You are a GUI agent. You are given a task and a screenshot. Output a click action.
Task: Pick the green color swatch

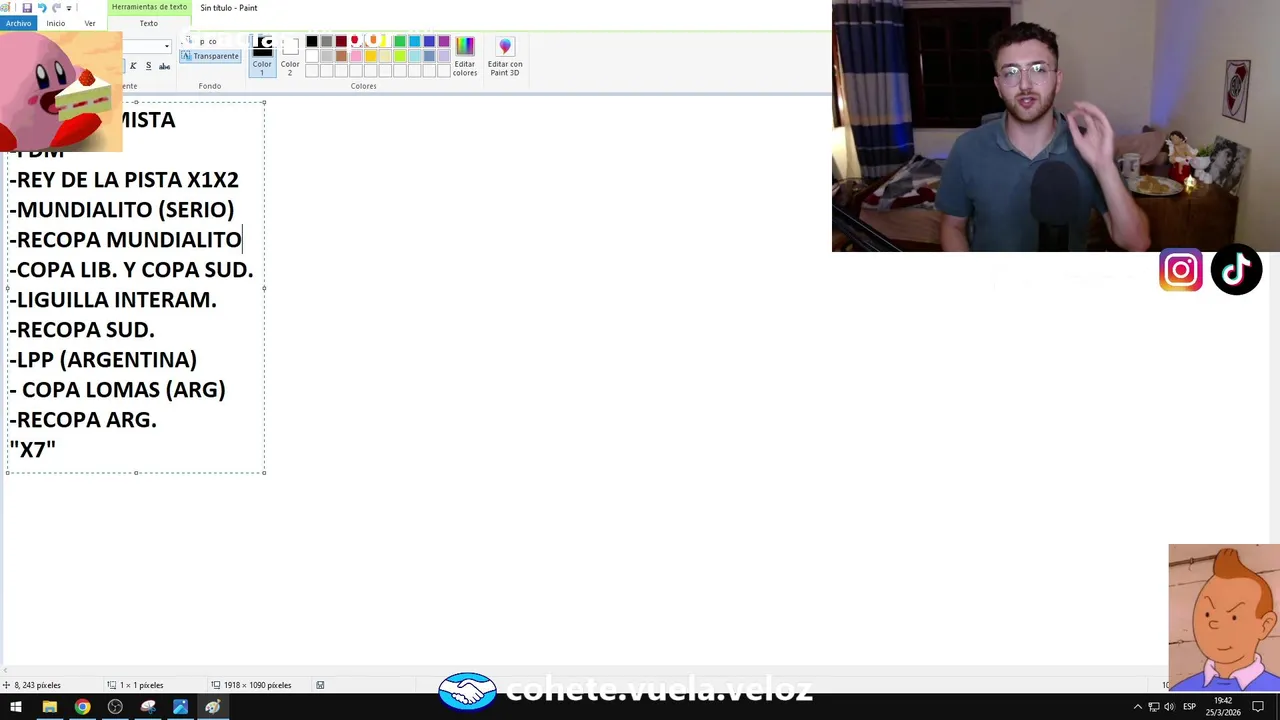tap(400, 41)
